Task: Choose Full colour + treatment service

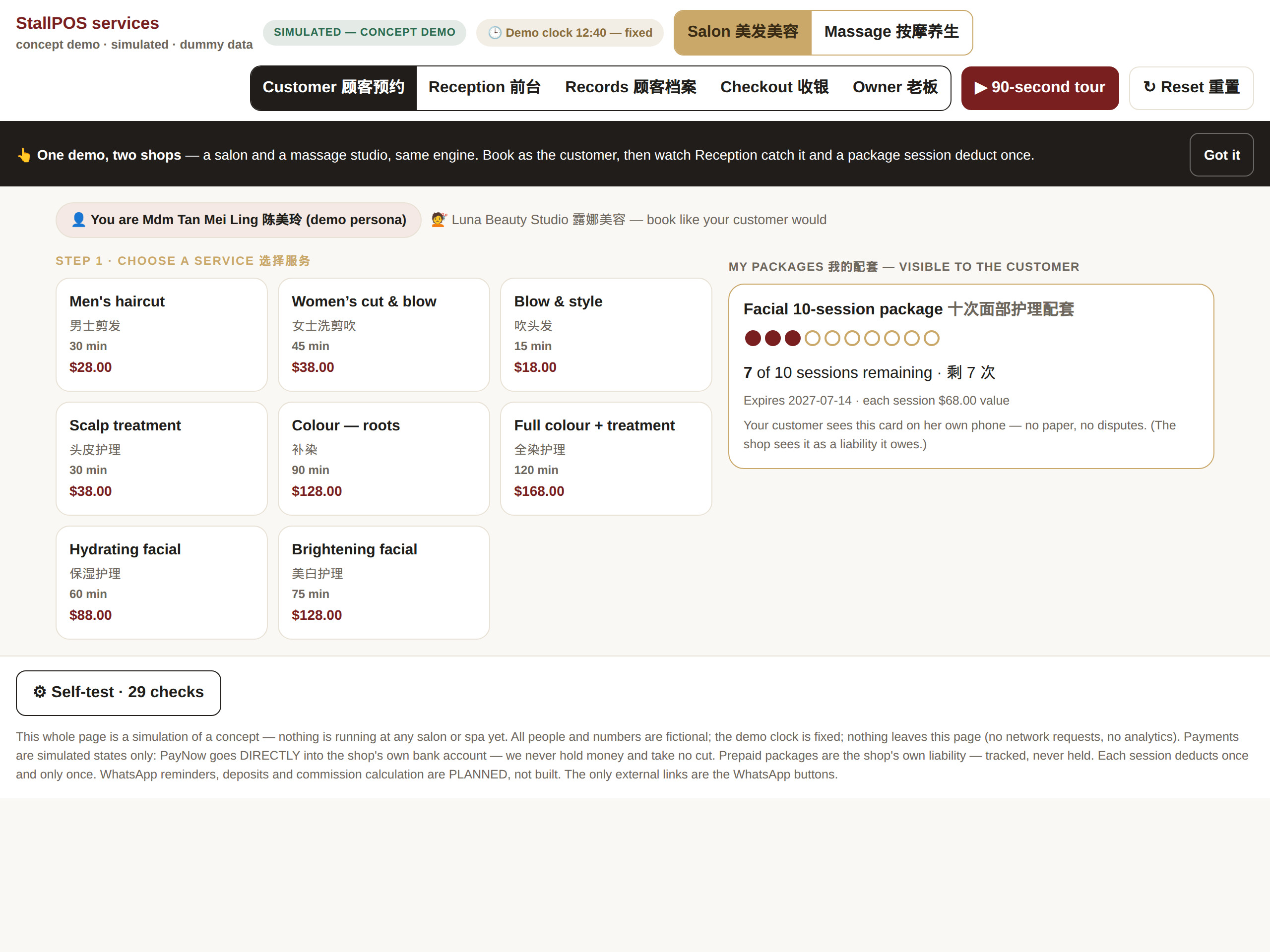Action: (x=606, y=459)
